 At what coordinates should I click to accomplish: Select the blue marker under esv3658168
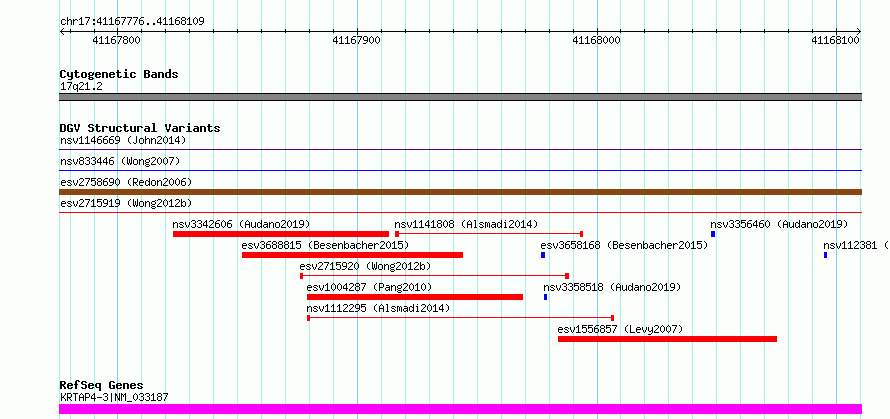tap(543, 255)
